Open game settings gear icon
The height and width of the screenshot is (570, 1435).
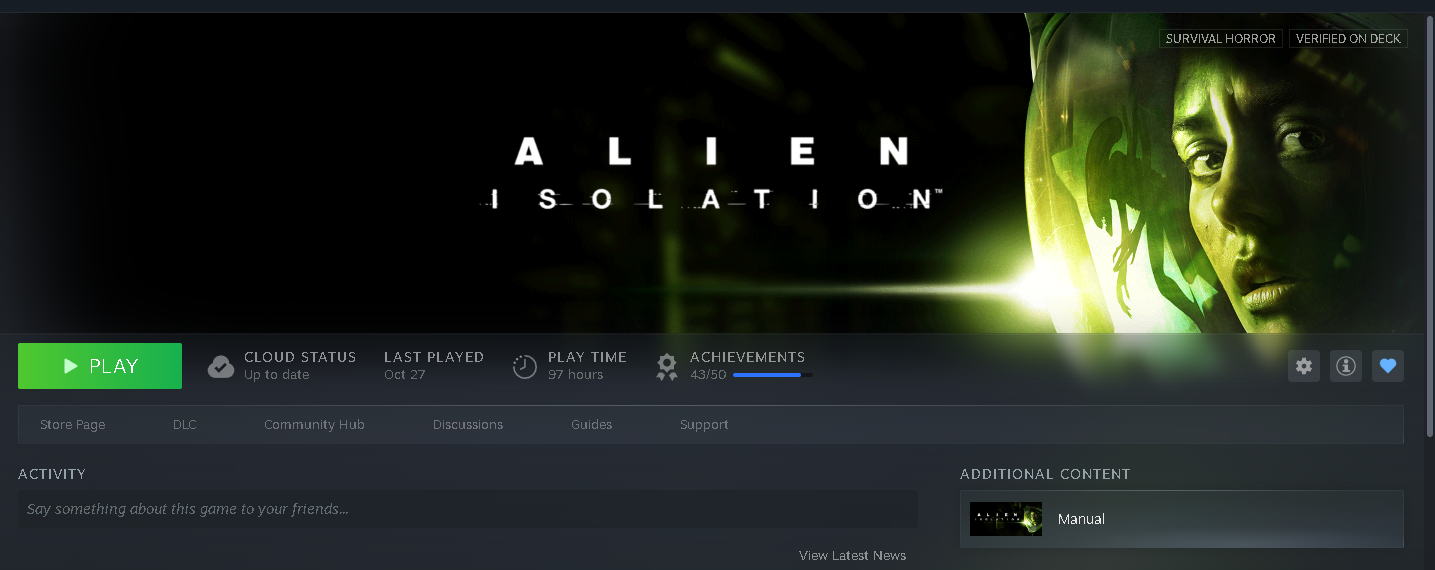(1303, 366)
